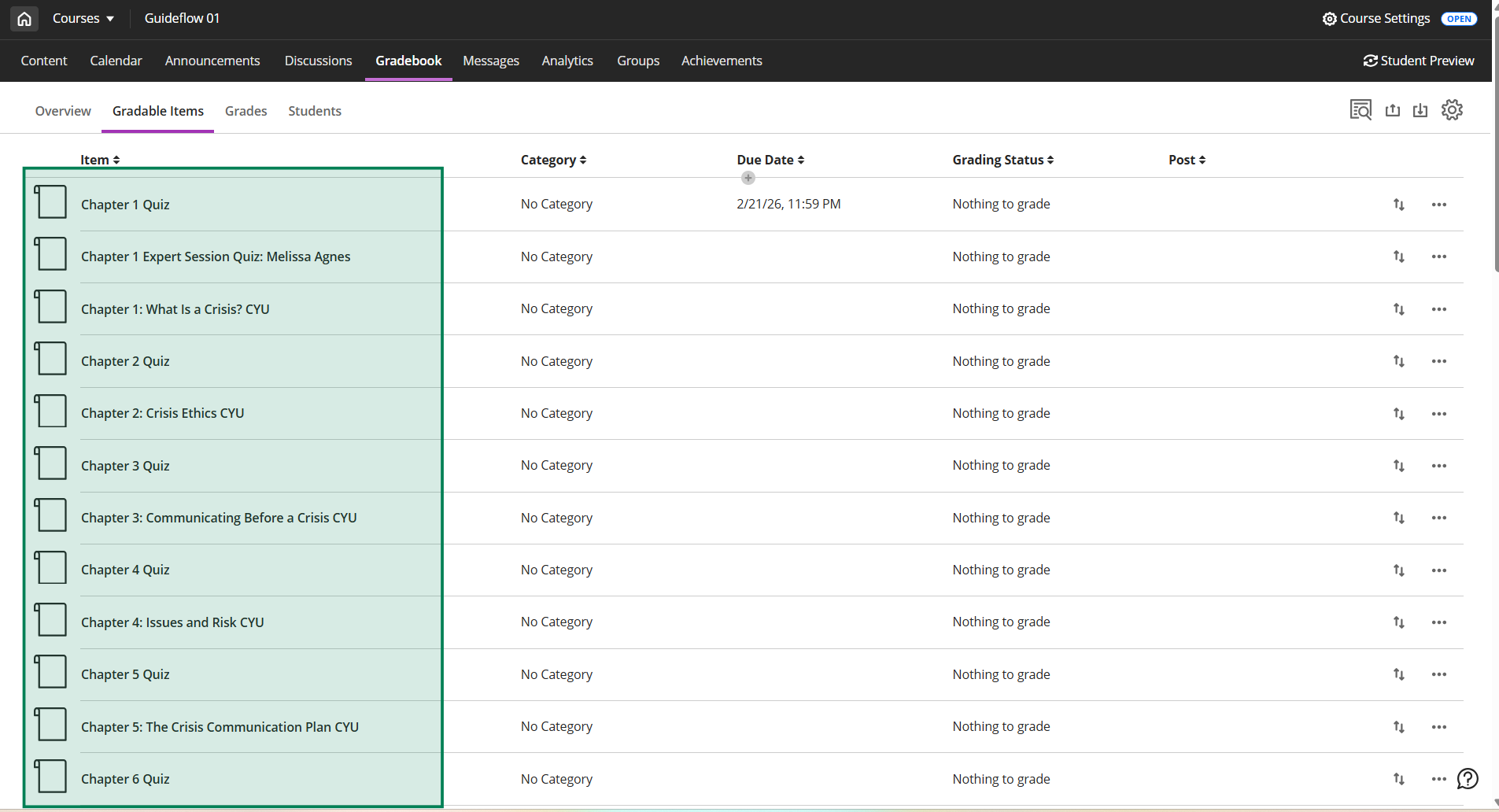Switch to the Grades tab
The width and height of the screenshot is (1499, 812).
coord(246,111)
